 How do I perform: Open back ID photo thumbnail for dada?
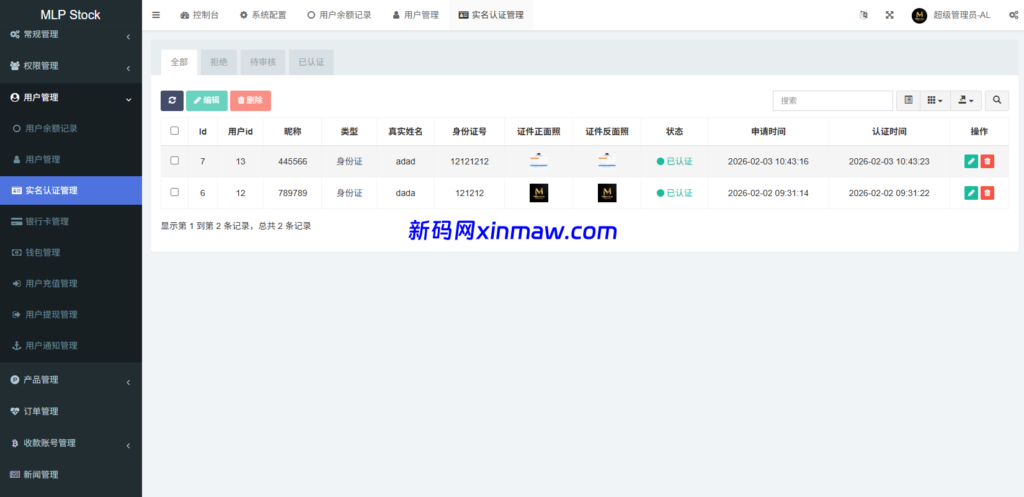click(607, 193)
